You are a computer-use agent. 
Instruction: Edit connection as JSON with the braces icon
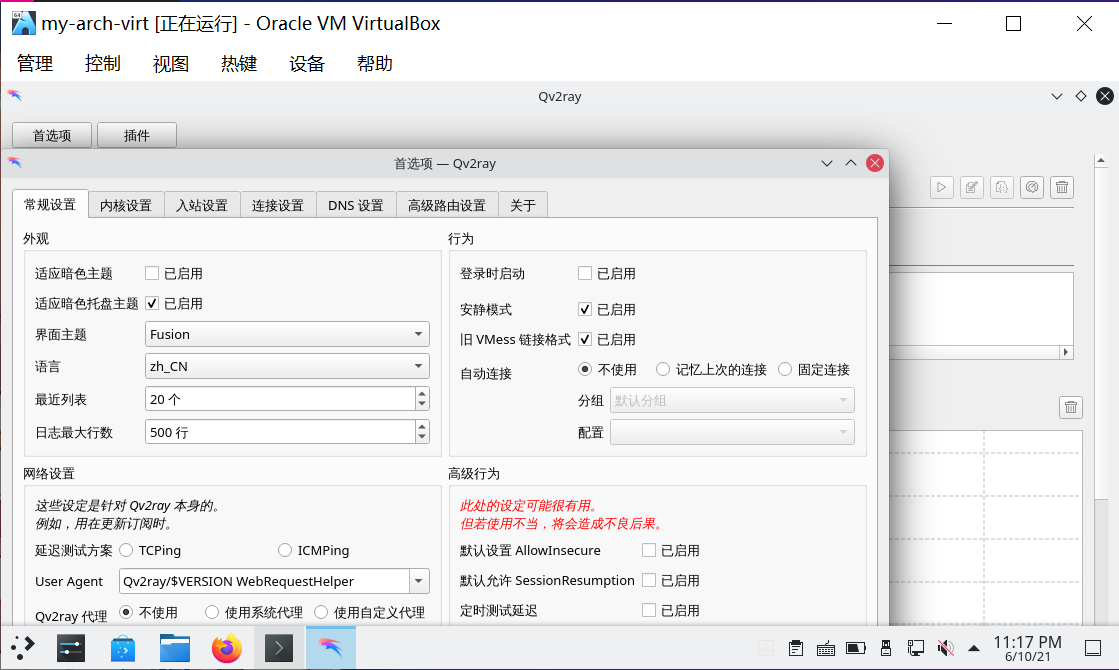pyautogui.click(x=1001, y=187)
